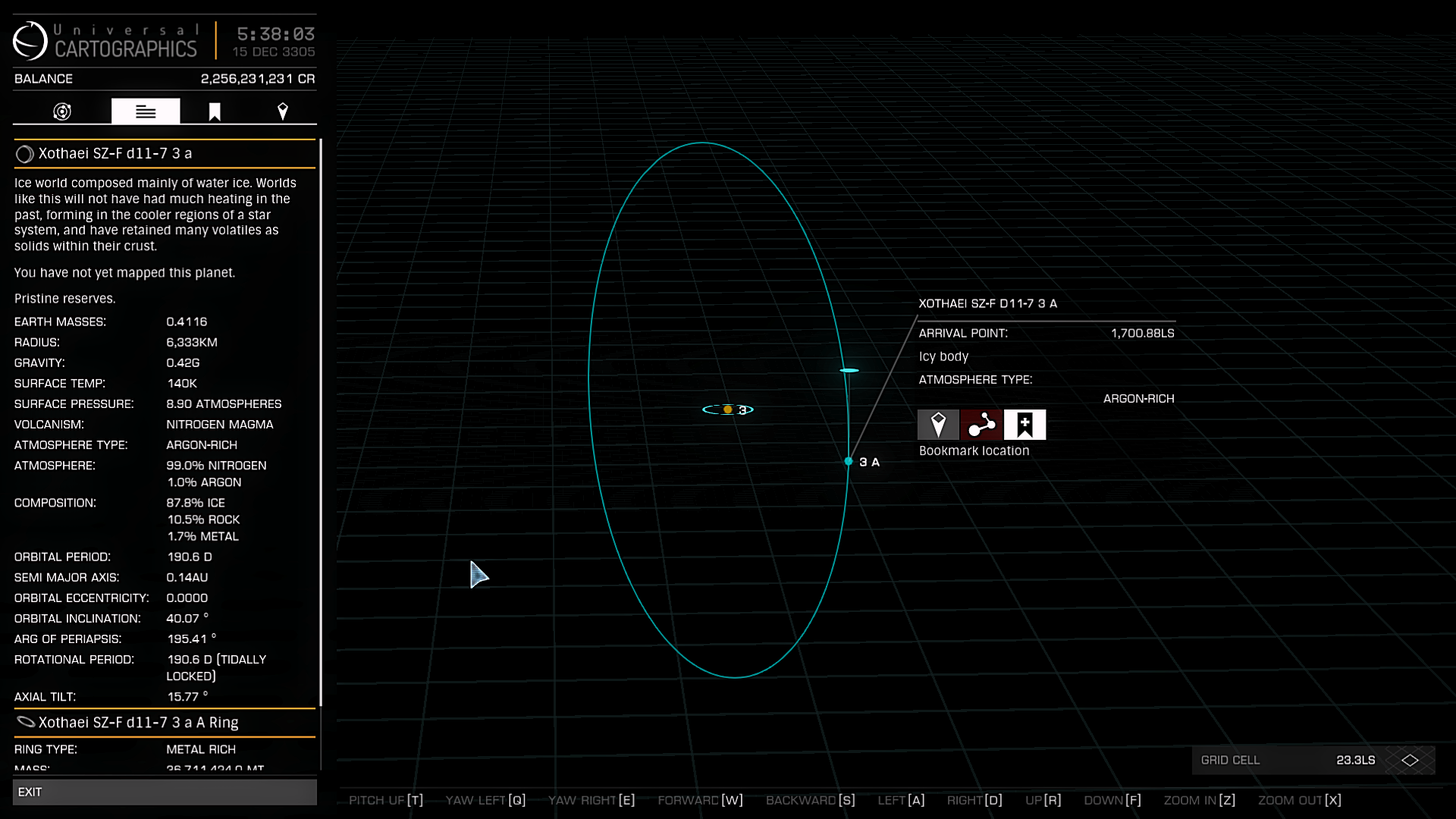The width and height of the screenshot is (1456, 819).
Task: Click the target location pin icon in popup
Action: pos(938,425)
